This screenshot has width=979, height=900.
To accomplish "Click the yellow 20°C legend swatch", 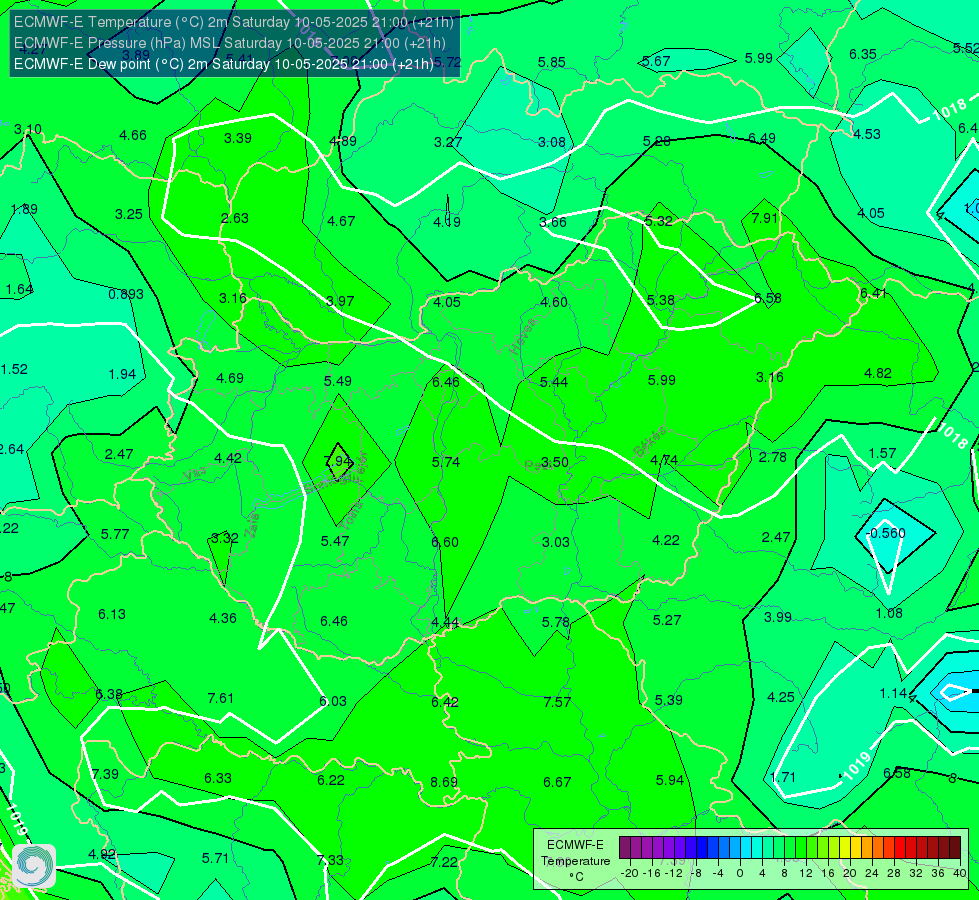I will pos(845,848).
